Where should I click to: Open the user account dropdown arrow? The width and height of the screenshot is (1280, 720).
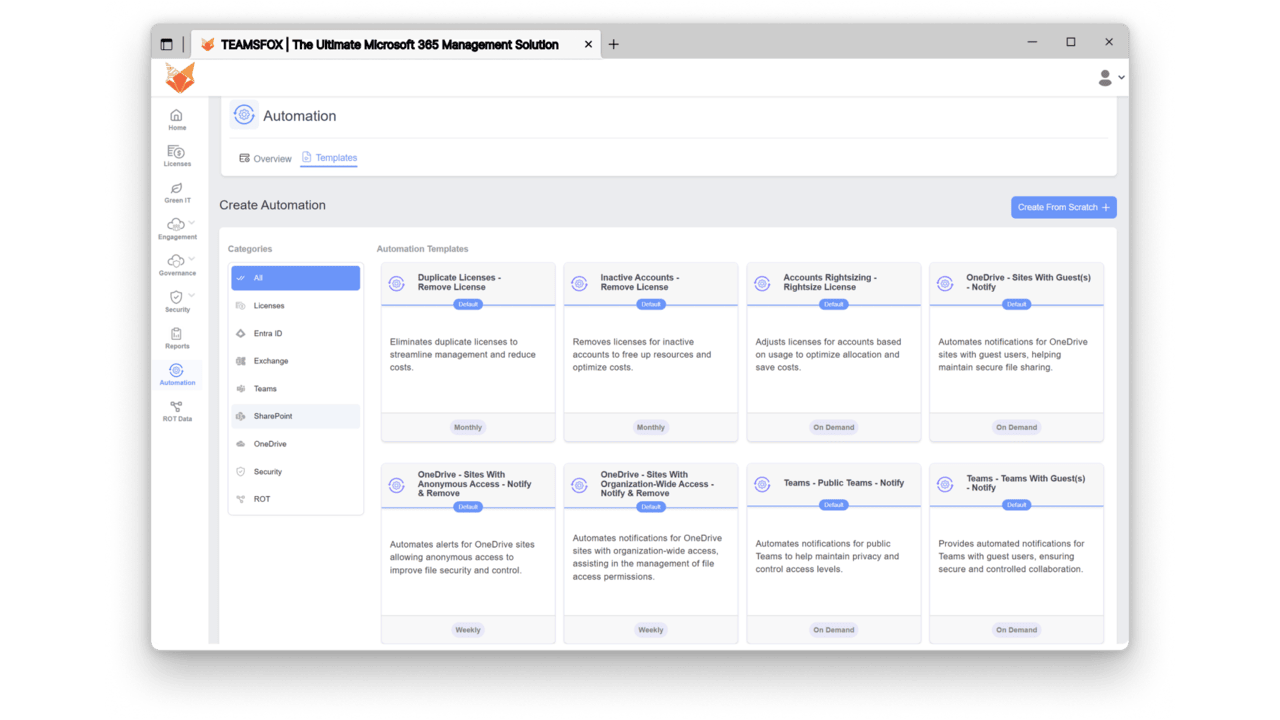[1121, 77]
